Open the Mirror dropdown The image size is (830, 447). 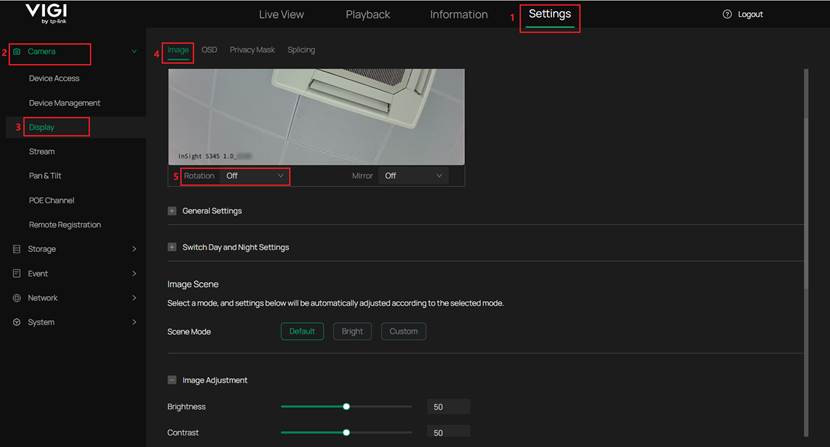(x=413, y=176)
